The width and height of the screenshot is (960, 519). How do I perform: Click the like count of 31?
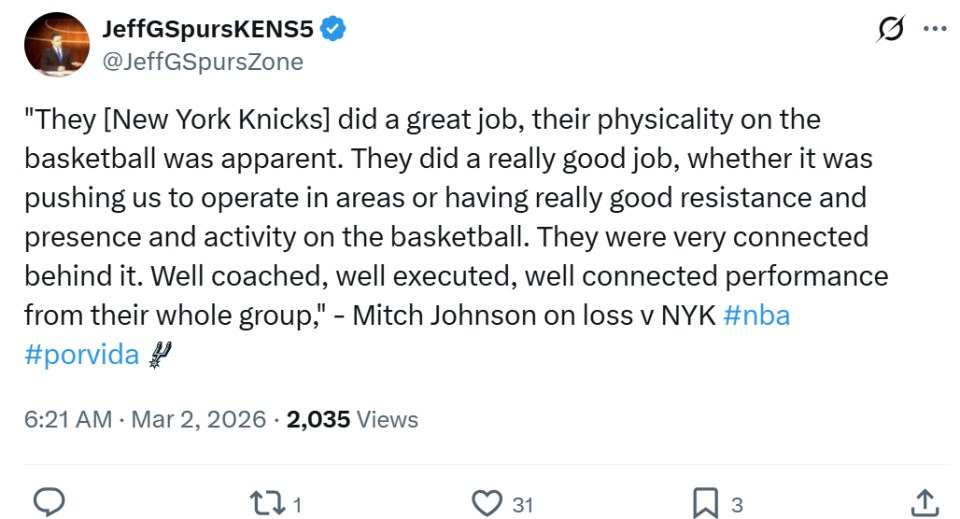522,504
